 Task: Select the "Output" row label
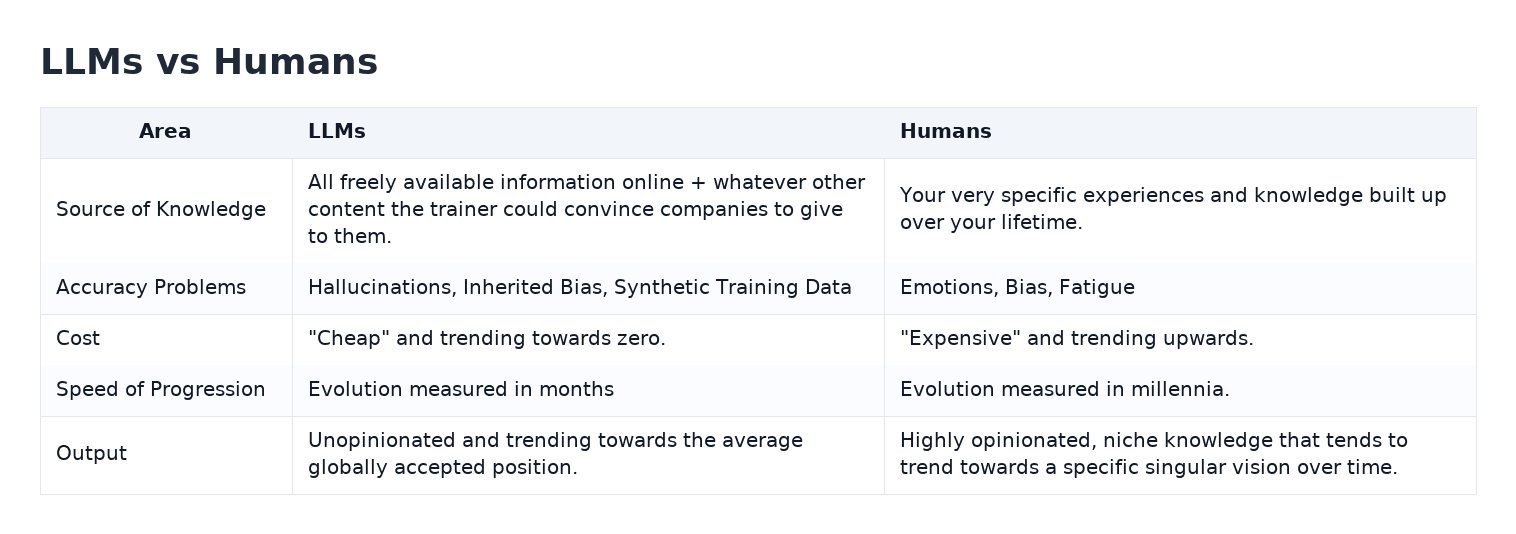tap(91, 454)
